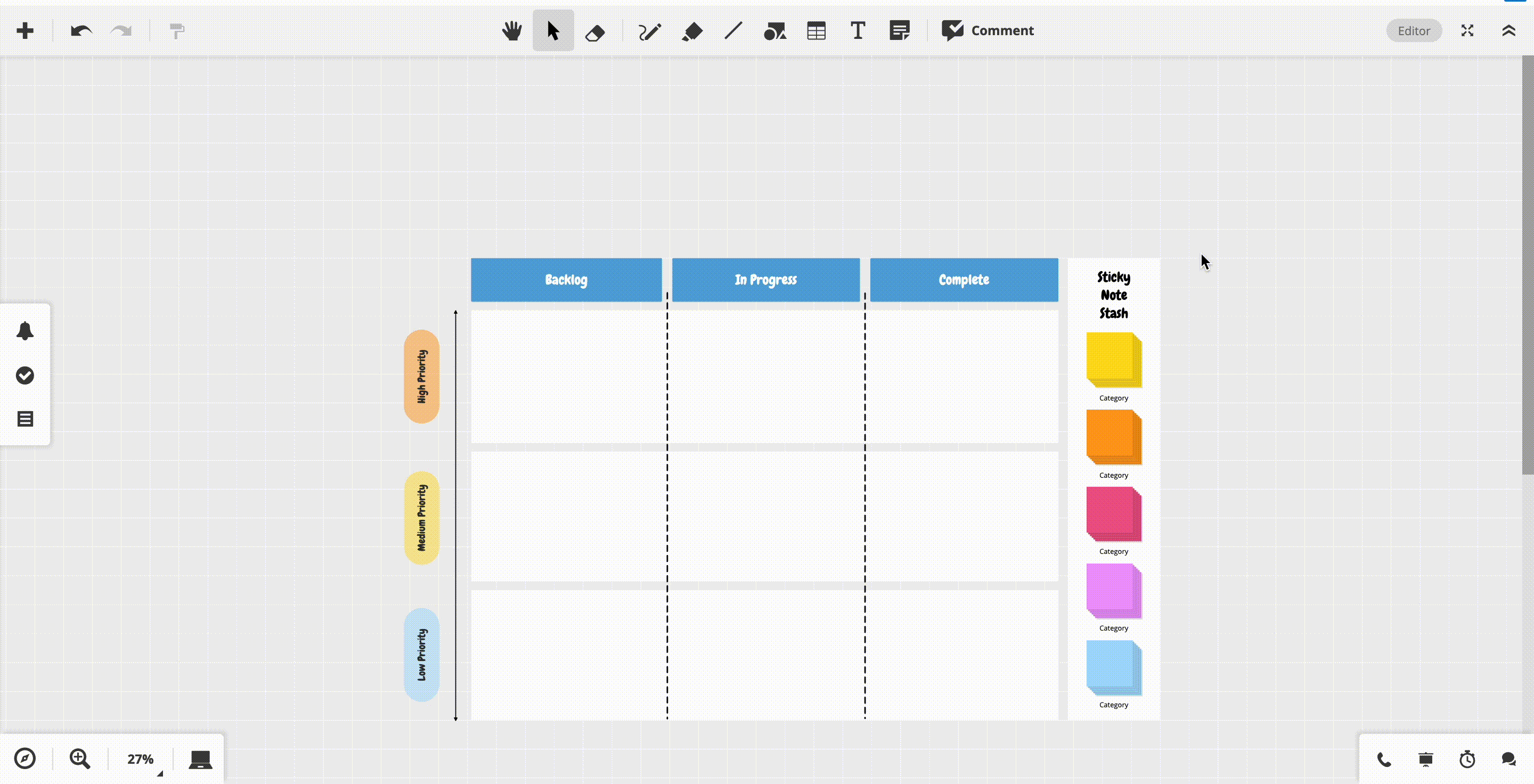
Task: Click Category label under yellow stack
Action: pyautogui.click(x=1114, y=398)
